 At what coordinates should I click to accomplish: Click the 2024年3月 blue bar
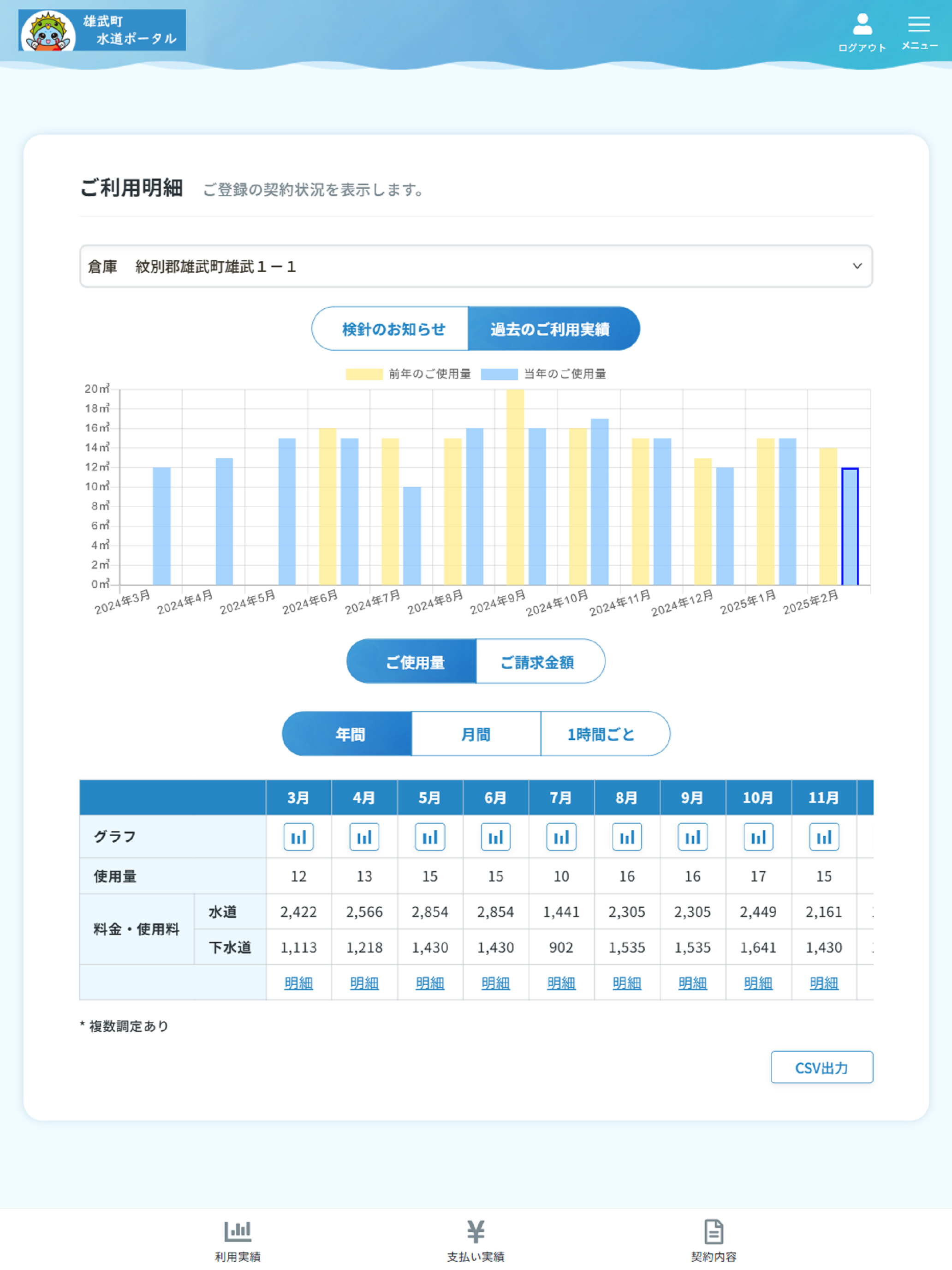[162, 527]
